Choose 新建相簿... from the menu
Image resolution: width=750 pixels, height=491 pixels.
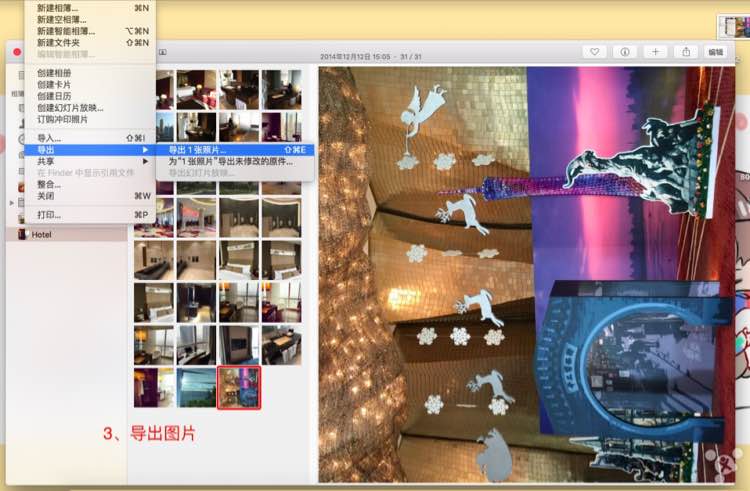(89, 8)
